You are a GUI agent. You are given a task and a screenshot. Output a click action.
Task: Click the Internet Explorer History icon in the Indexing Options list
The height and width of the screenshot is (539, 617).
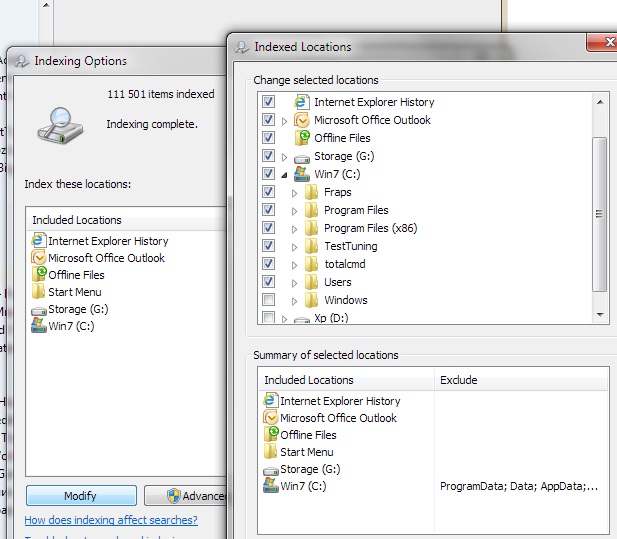click(39, 240)
